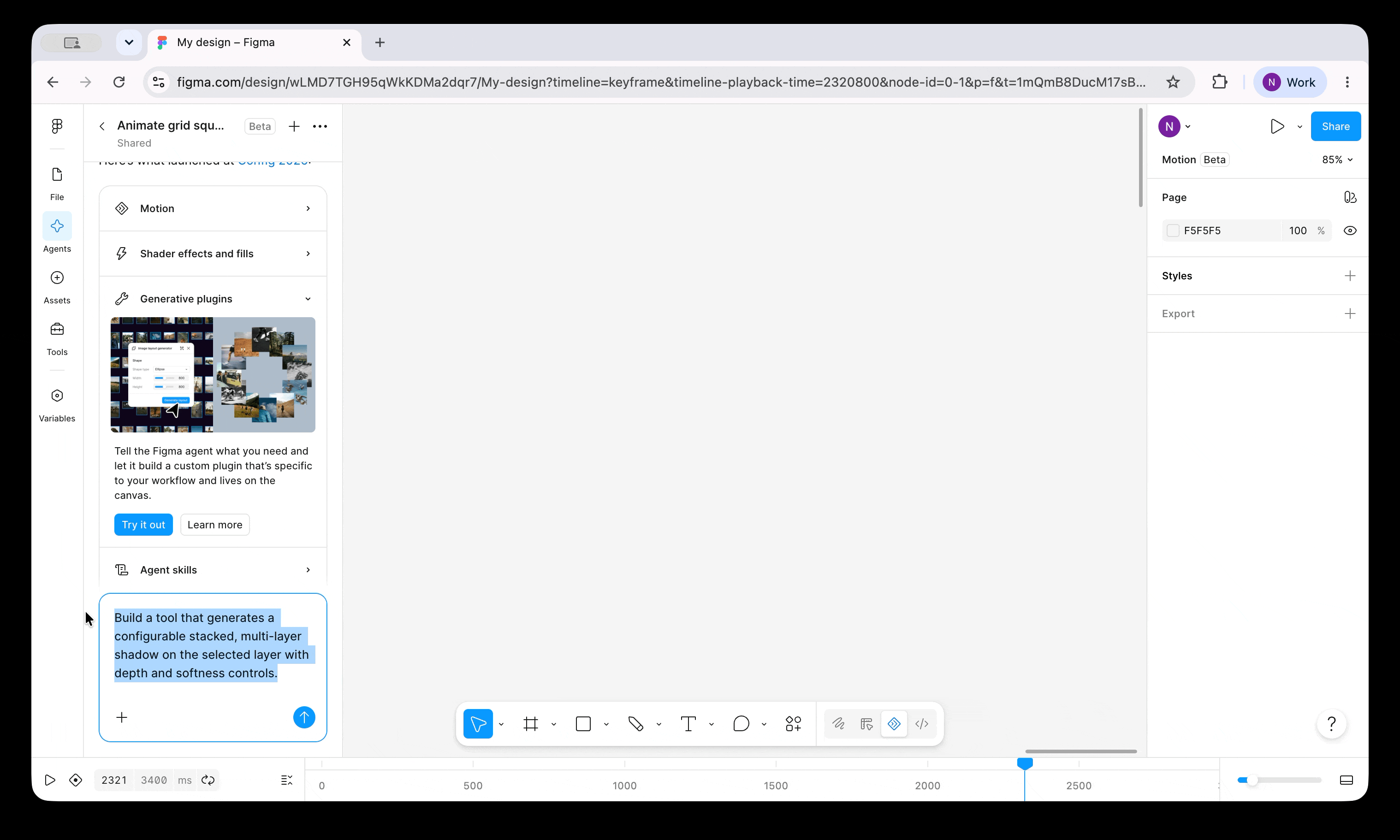1400x840 pixels.
Task: Click the Try it out button
Action: tap(143, 525)
